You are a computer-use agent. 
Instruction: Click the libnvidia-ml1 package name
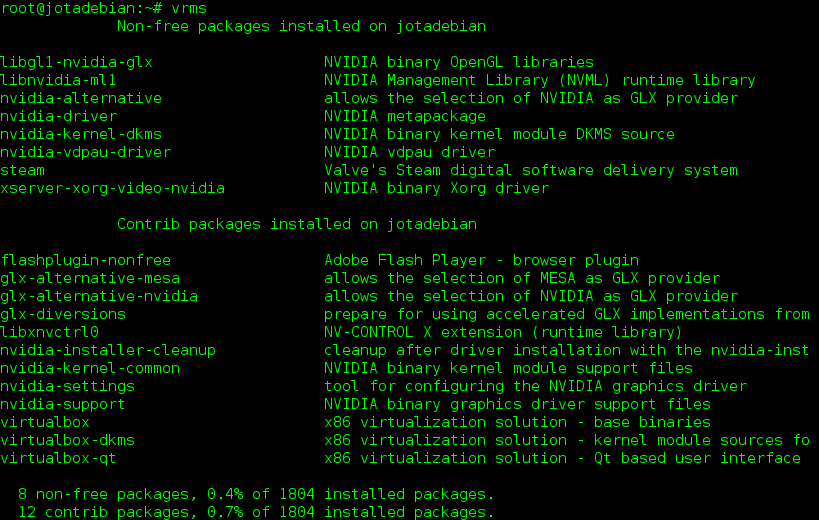point(58,80)
